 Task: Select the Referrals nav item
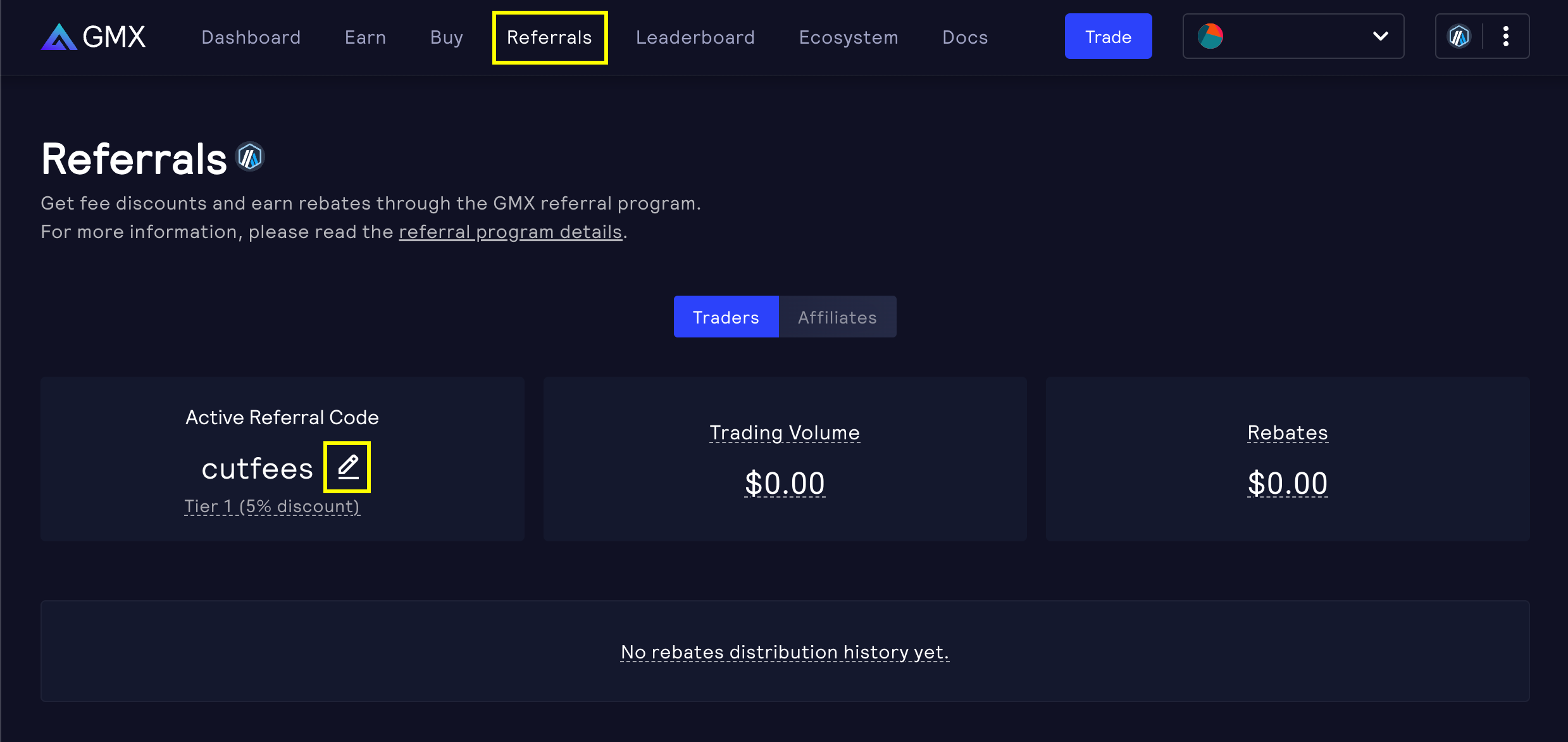[x=549, y=37]
